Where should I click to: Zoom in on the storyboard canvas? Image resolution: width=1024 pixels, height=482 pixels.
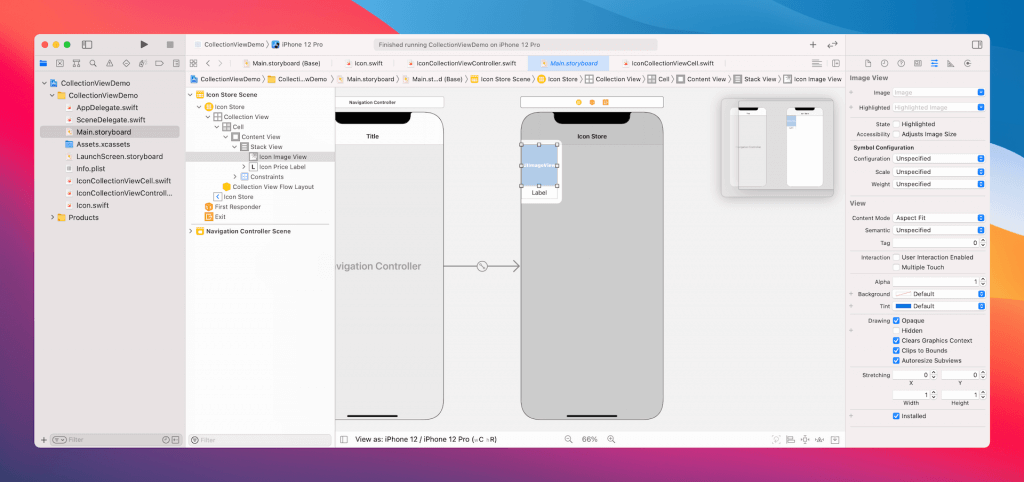pos(611,439)
